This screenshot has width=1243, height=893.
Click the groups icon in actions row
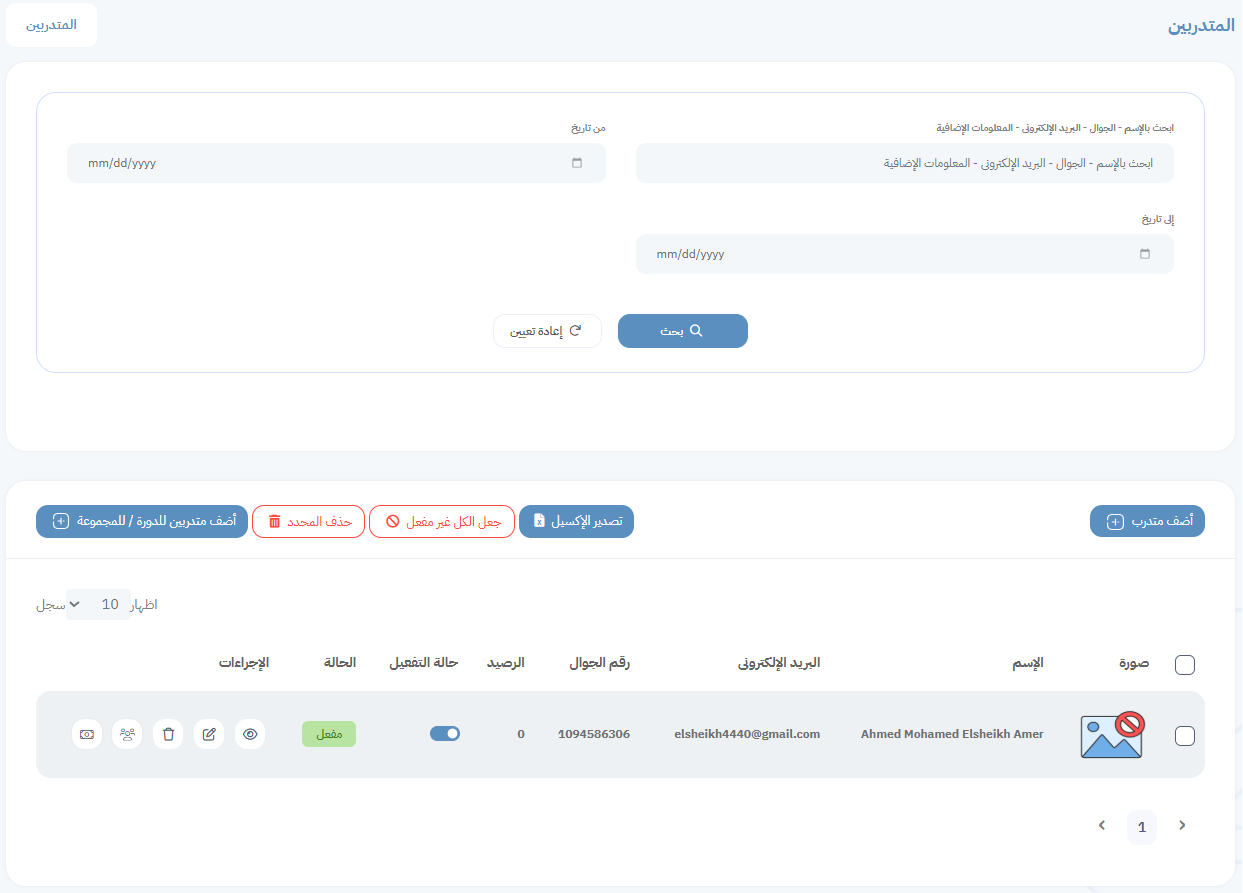point(127,733)
